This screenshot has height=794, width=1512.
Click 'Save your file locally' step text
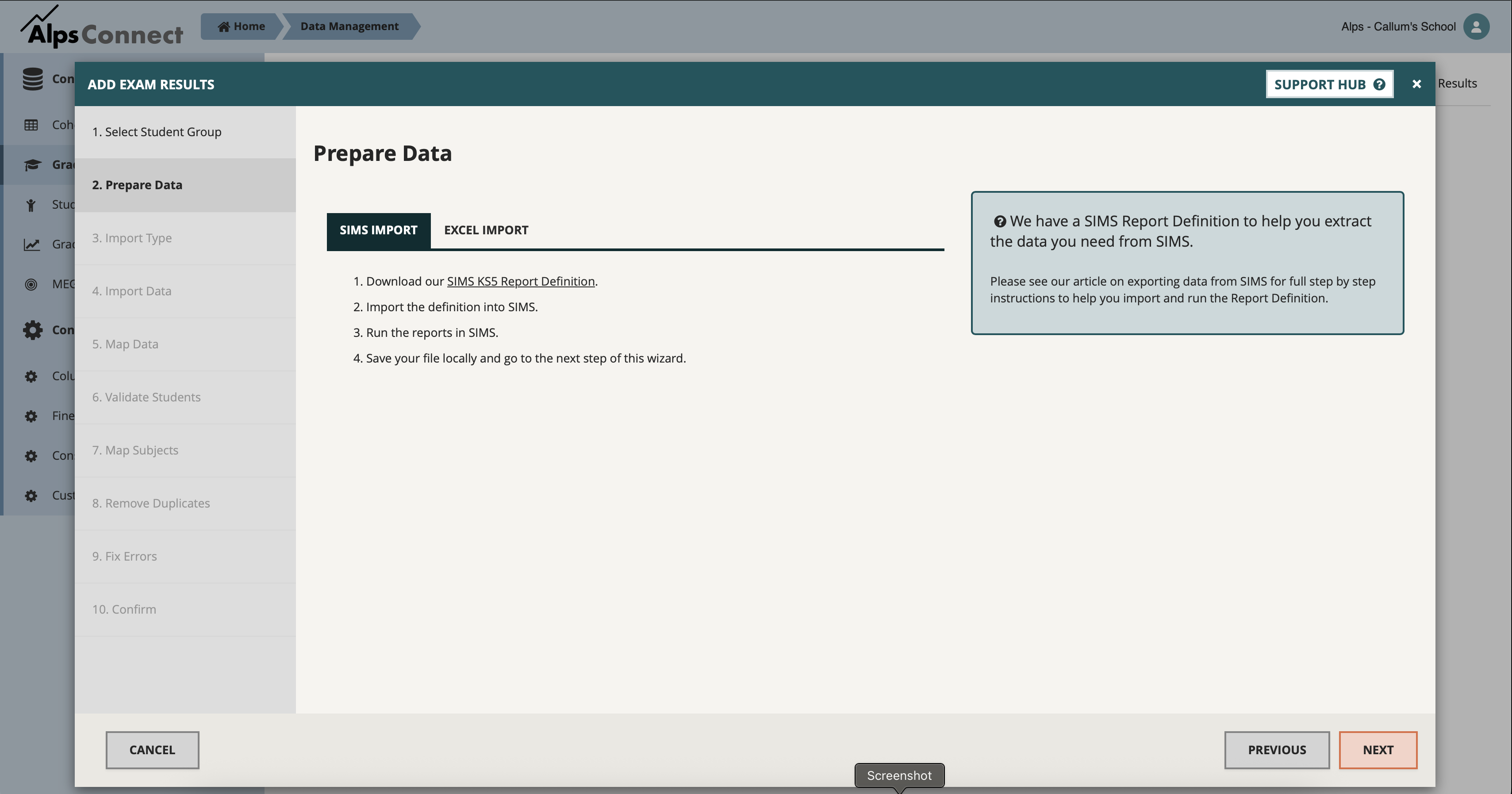point(526,358)
